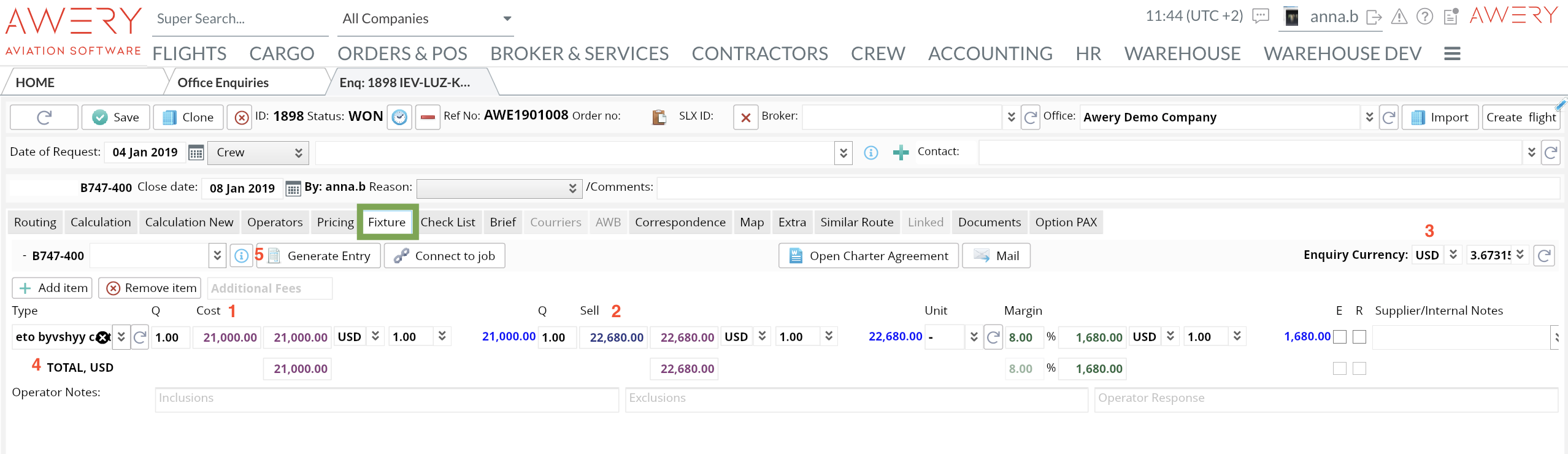Open the calendar picker for Date of Request

(196, 153)
